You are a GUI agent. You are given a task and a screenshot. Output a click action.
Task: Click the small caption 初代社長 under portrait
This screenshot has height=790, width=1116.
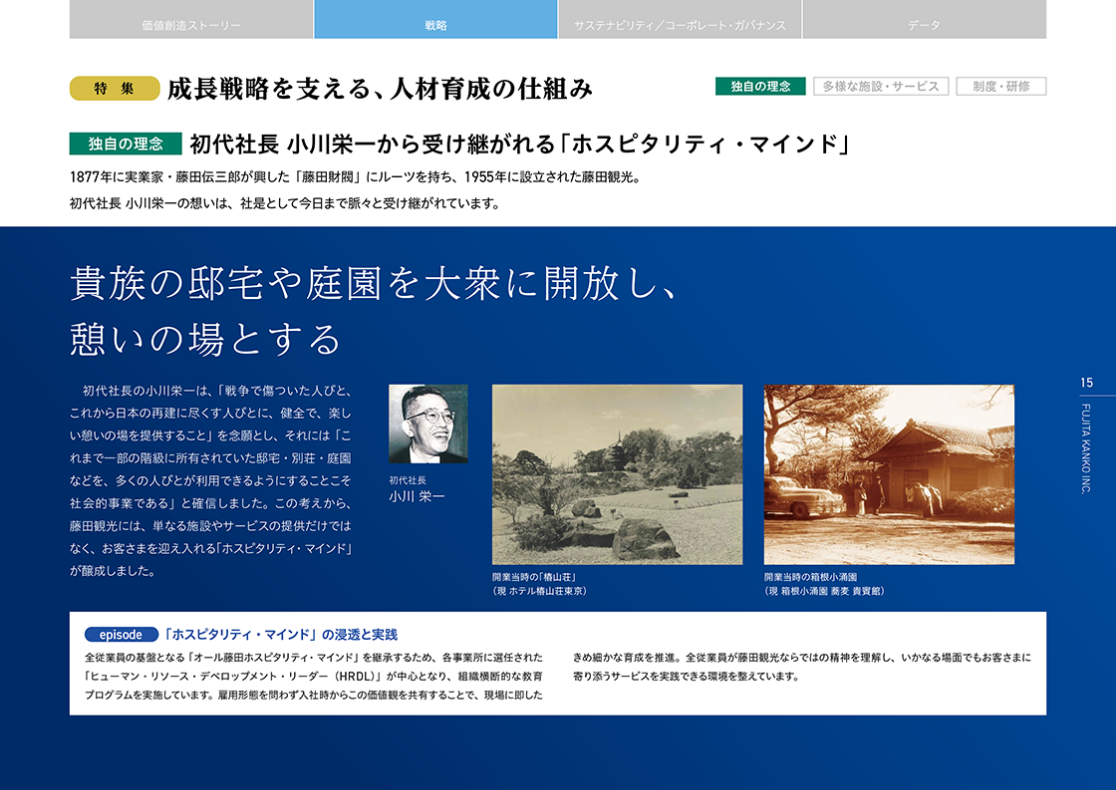click(408, 480)
